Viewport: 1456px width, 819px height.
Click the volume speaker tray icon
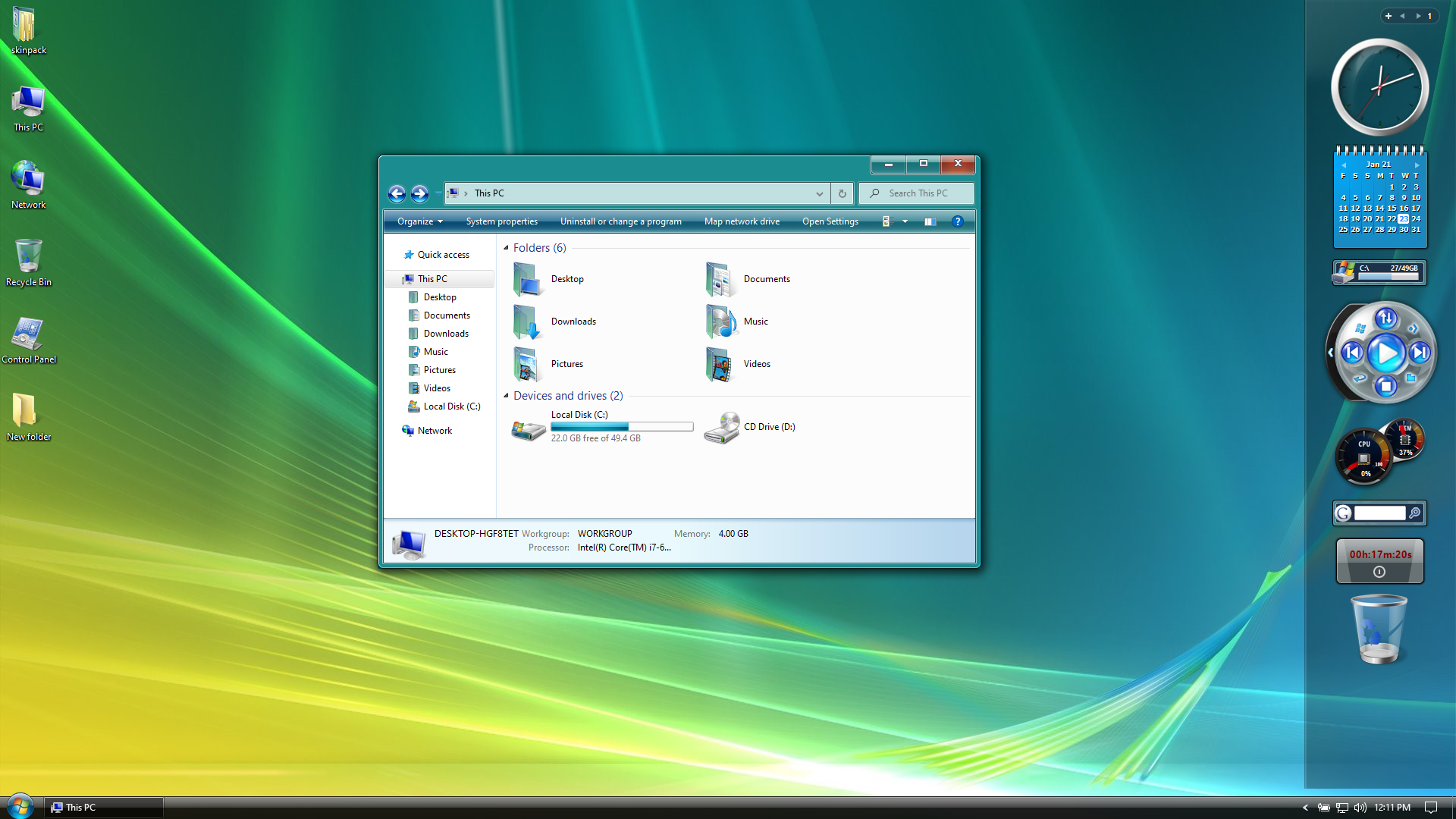[x=1360, y=808]
